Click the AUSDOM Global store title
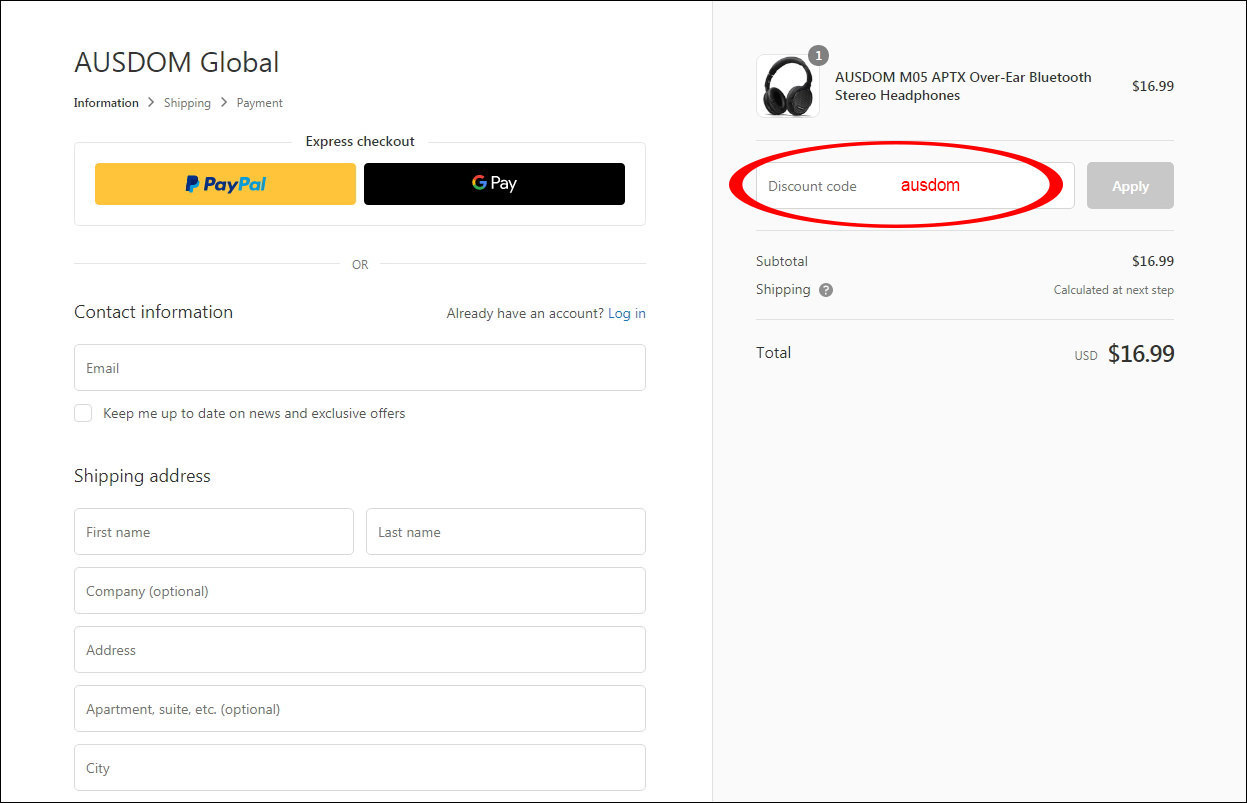 (177, 62)
